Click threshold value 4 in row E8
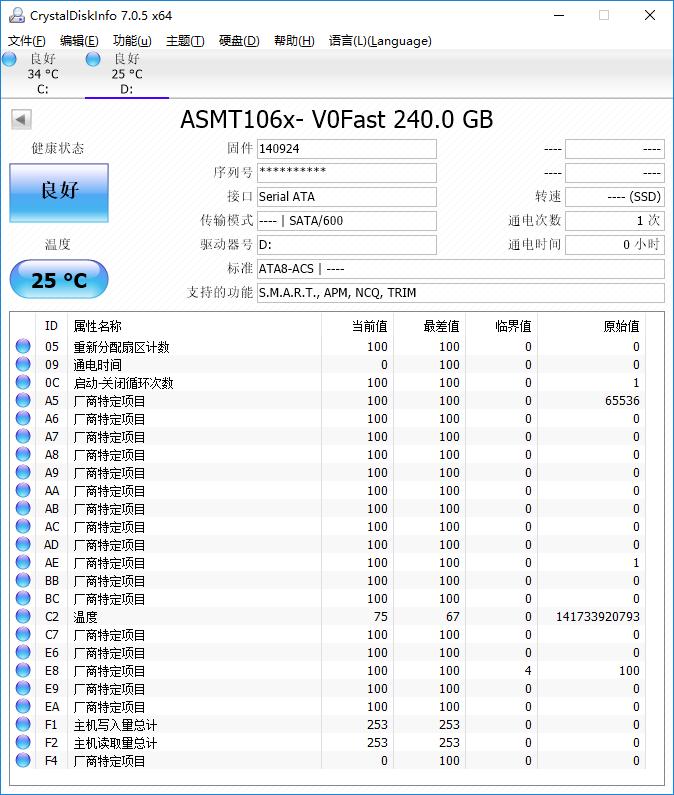The image size is (674, 795). tap(528, 671)
